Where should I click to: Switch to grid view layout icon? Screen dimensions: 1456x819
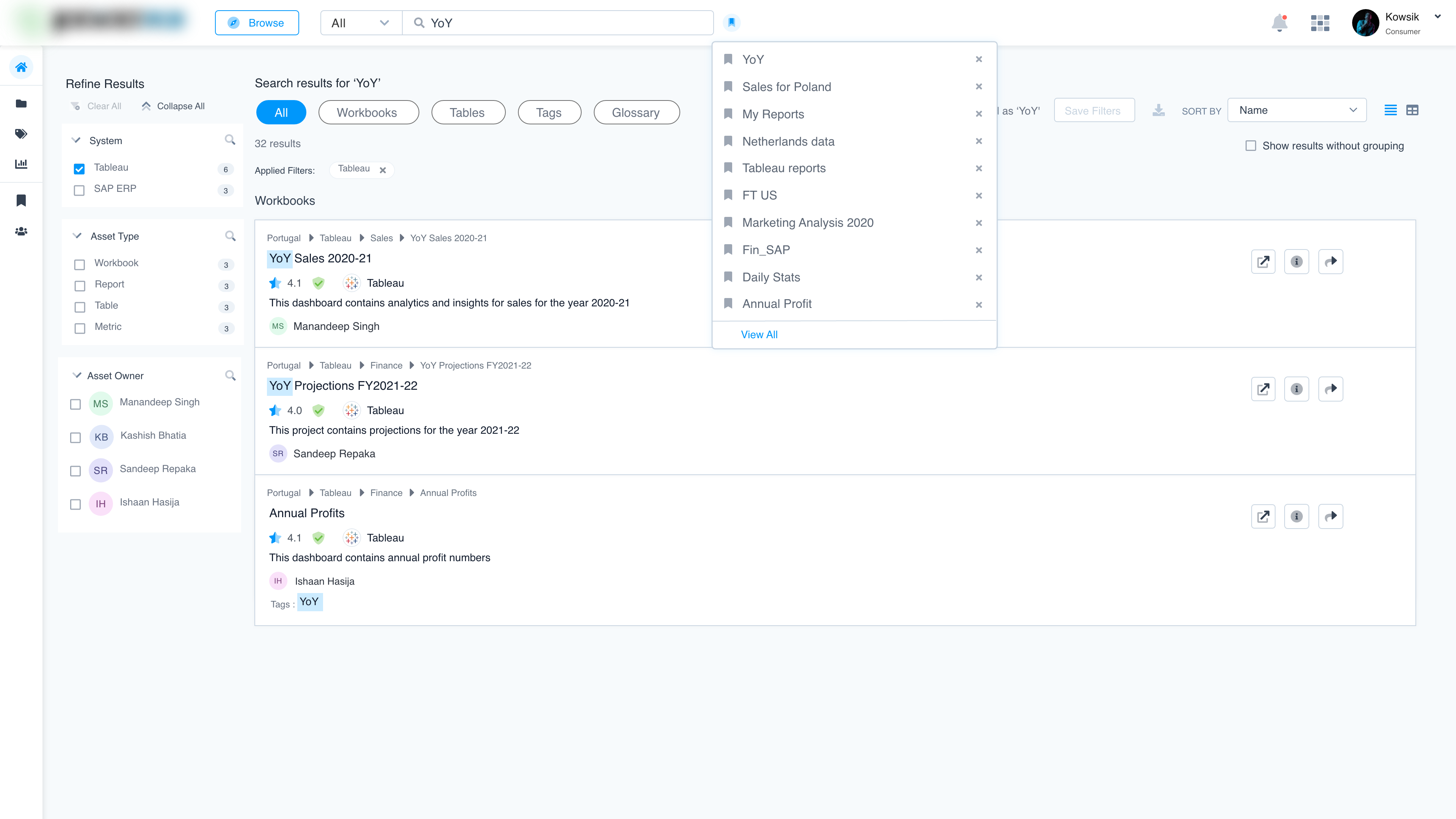point(1412,110)
